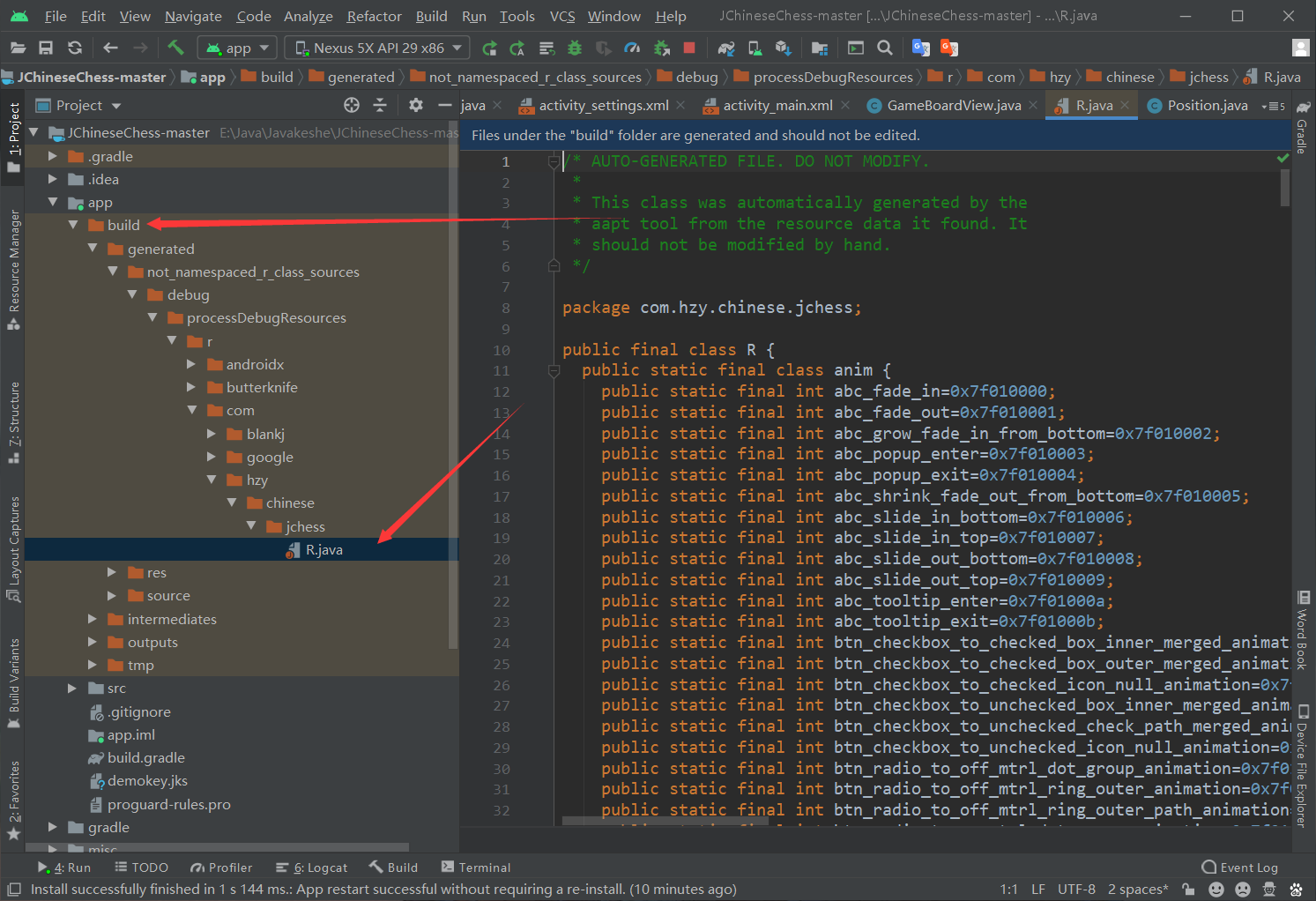Open the Logcat tool window button
Image resolution: width=1316 pixels, height=901 pixels.
[x=312, y=867]
